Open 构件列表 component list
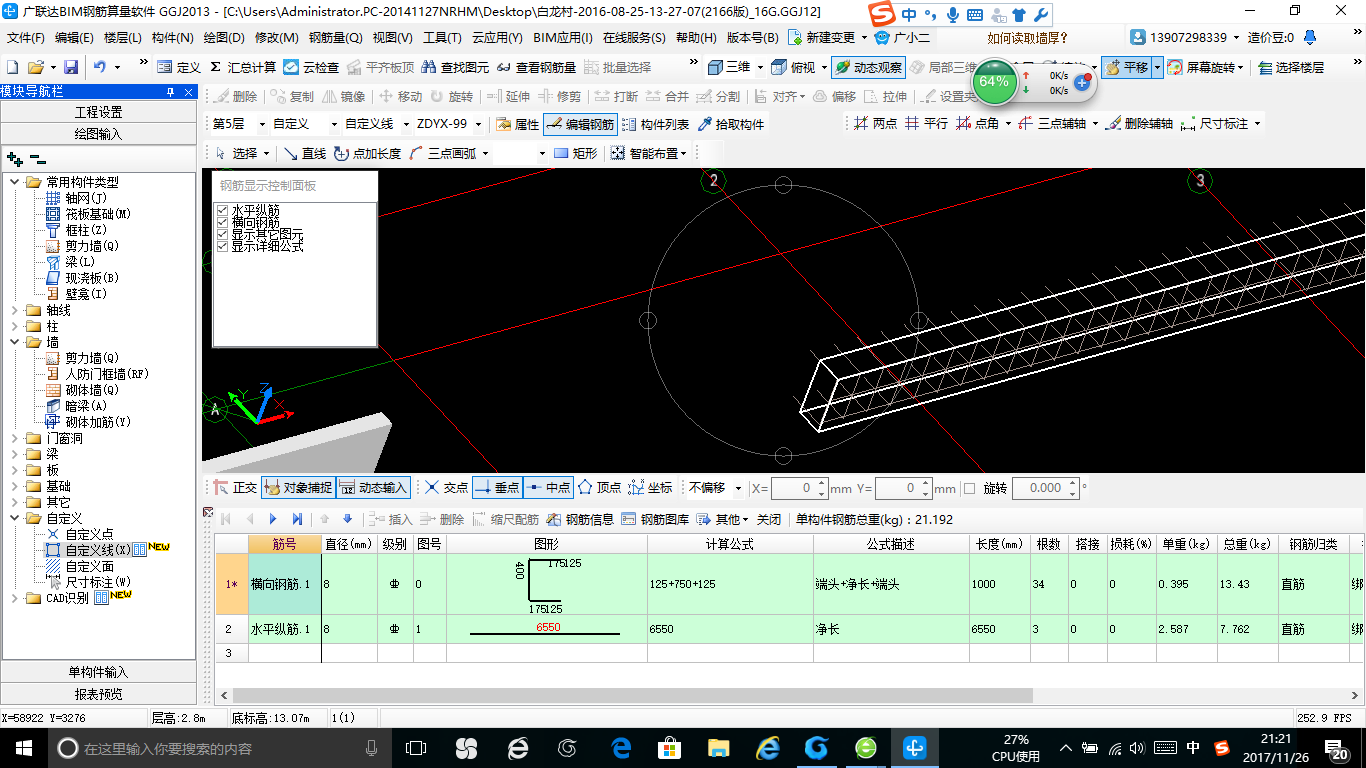This screenshot has height=768, width=1366. 656,124
